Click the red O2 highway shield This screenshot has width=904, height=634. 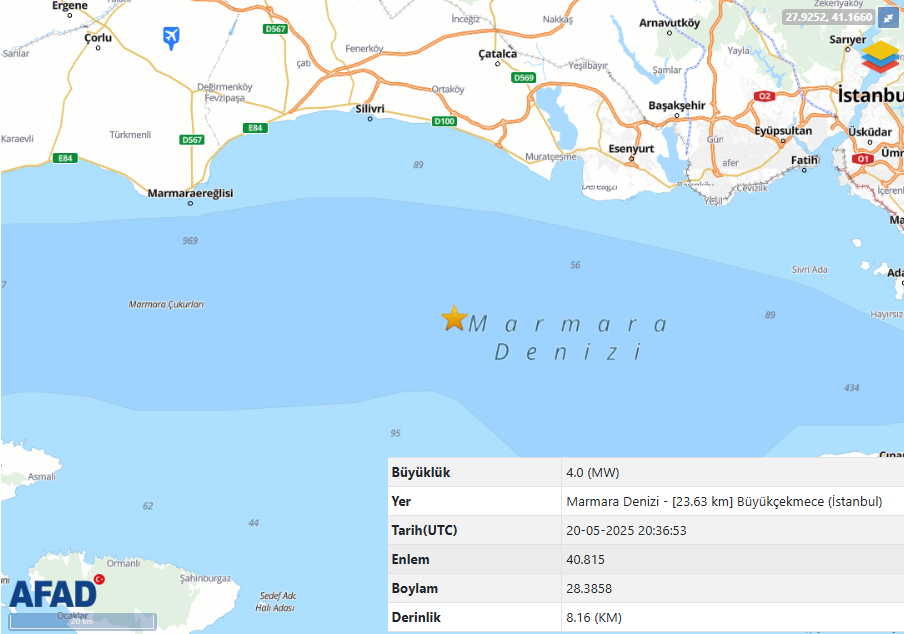pyautogui.click(x=765, y=96)
